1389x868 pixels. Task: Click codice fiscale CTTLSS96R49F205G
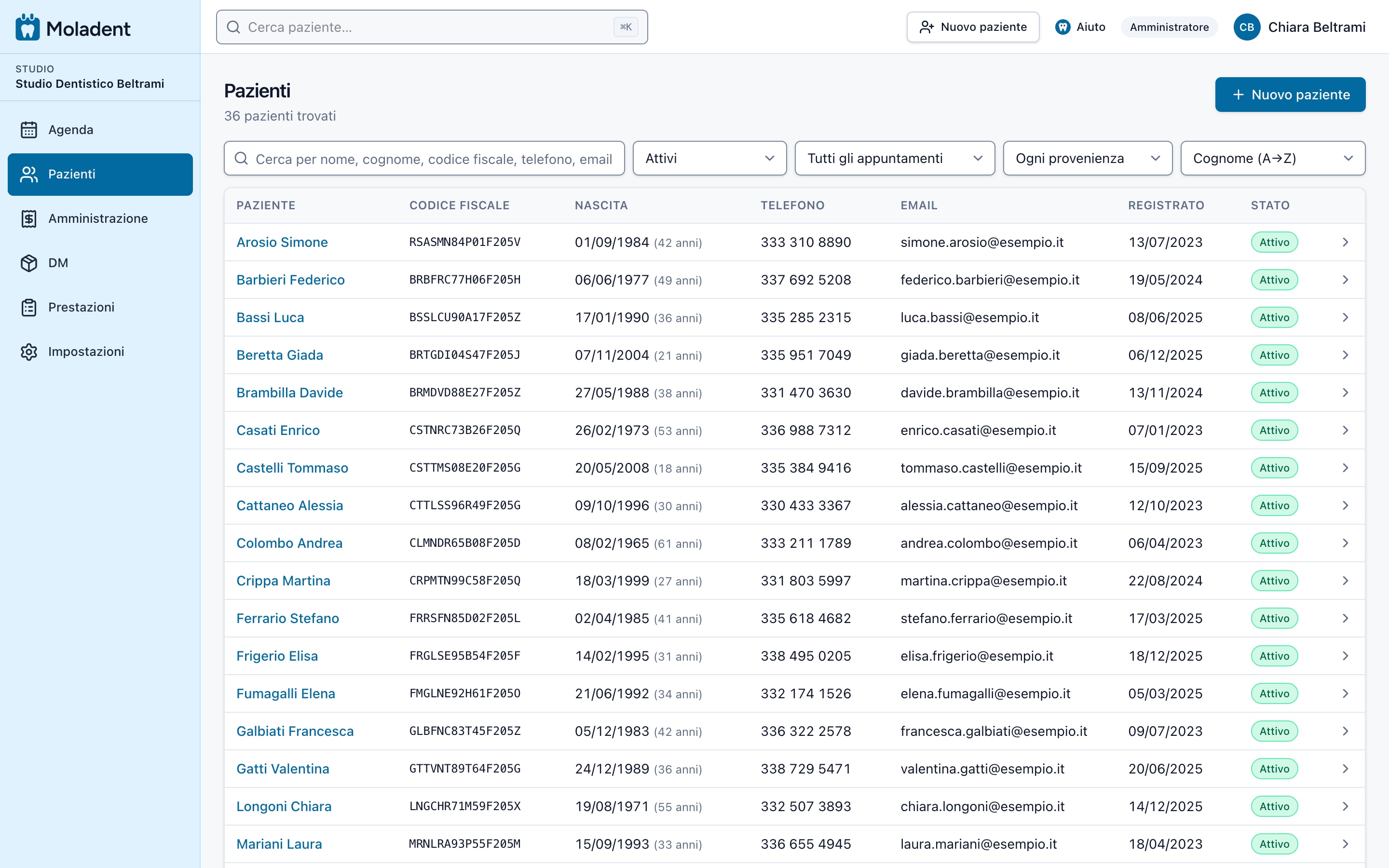pyautogui.click(x=464, y=505)
